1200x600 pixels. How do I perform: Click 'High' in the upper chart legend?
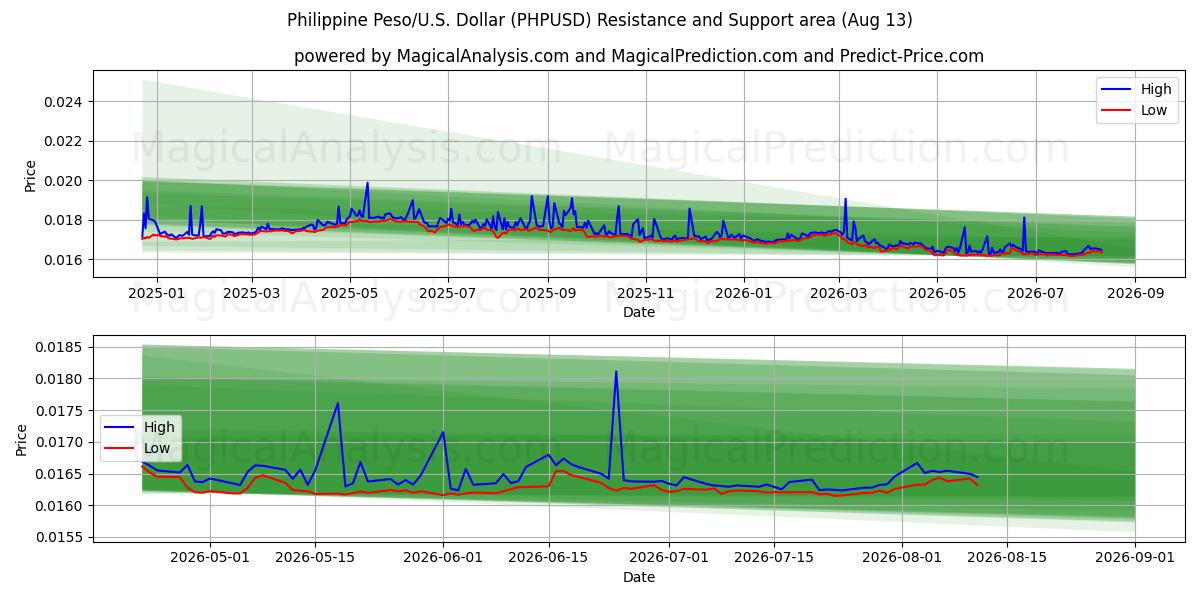point(1156,89)
